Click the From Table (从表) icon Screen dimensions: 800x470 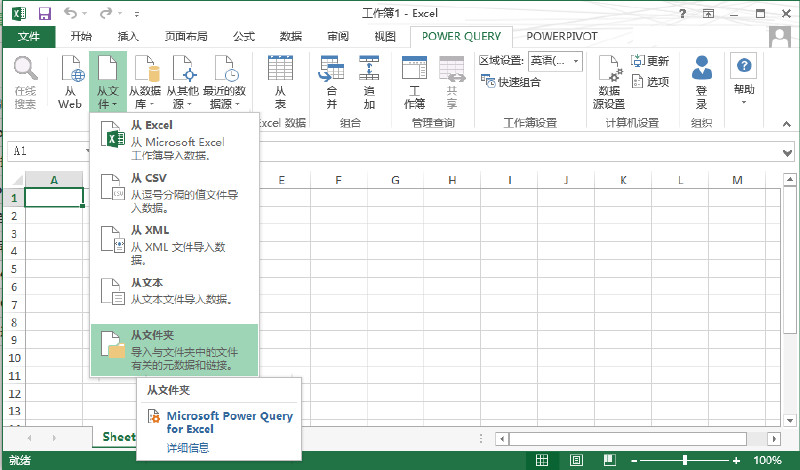[x=280, y=82]
